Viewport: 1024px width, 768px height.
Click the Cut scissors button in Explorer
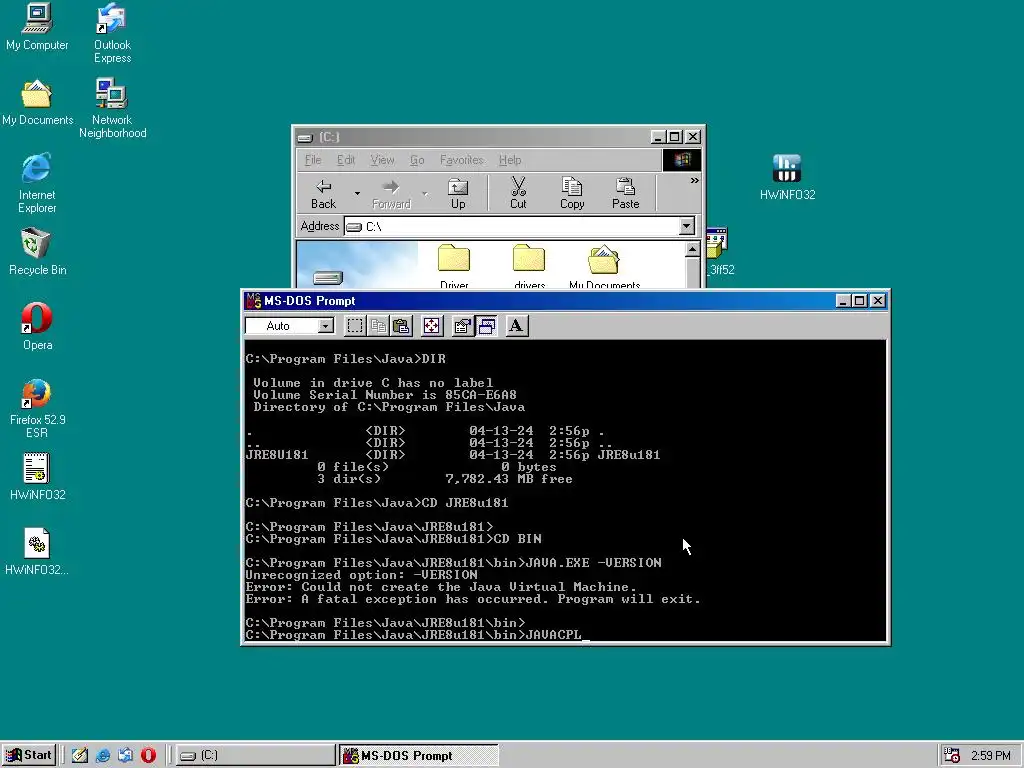pos(518,193)
